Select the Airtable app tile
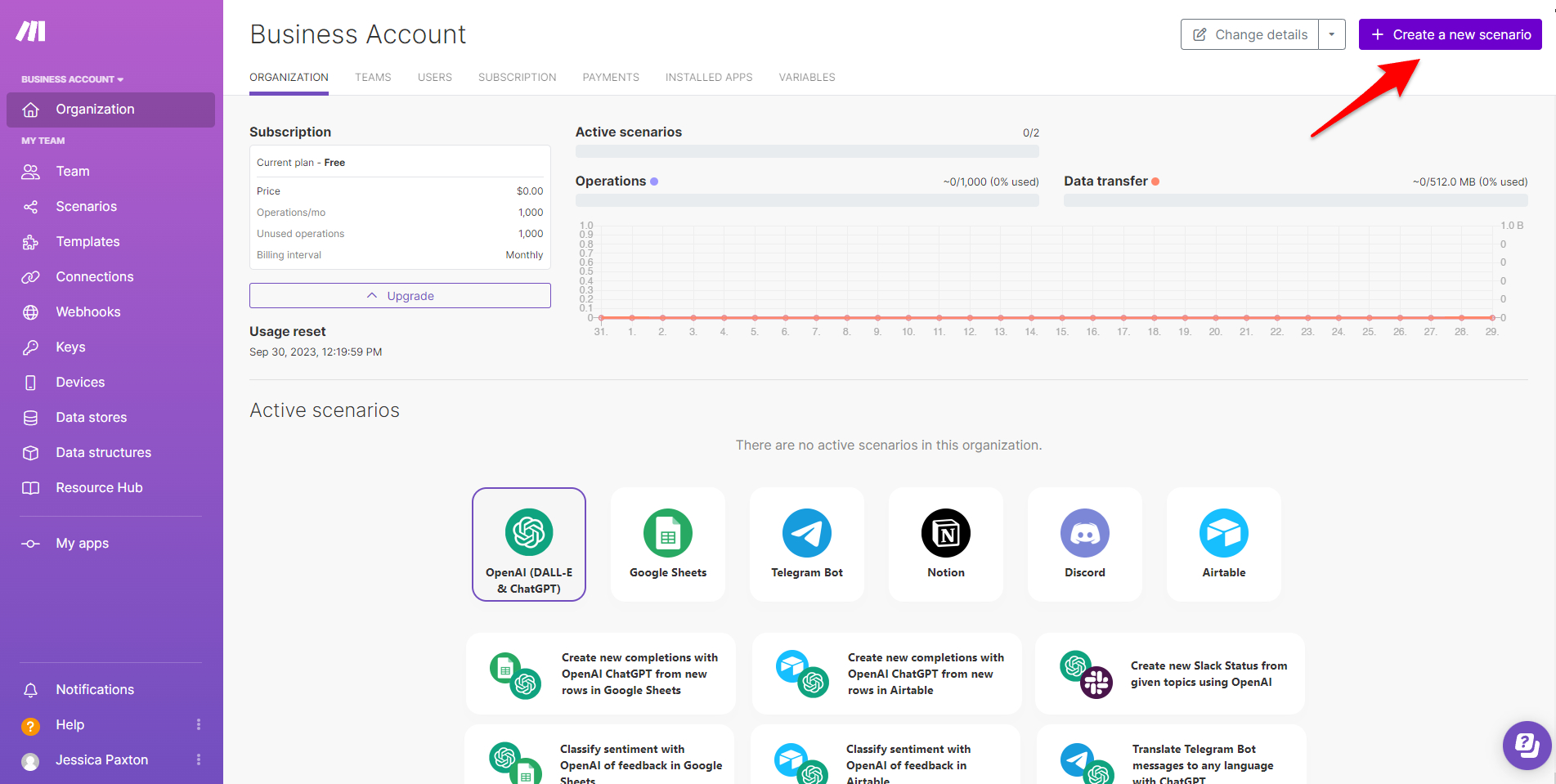Image resolution: width=1556 pixels, height=784 pixels. 1224,544
